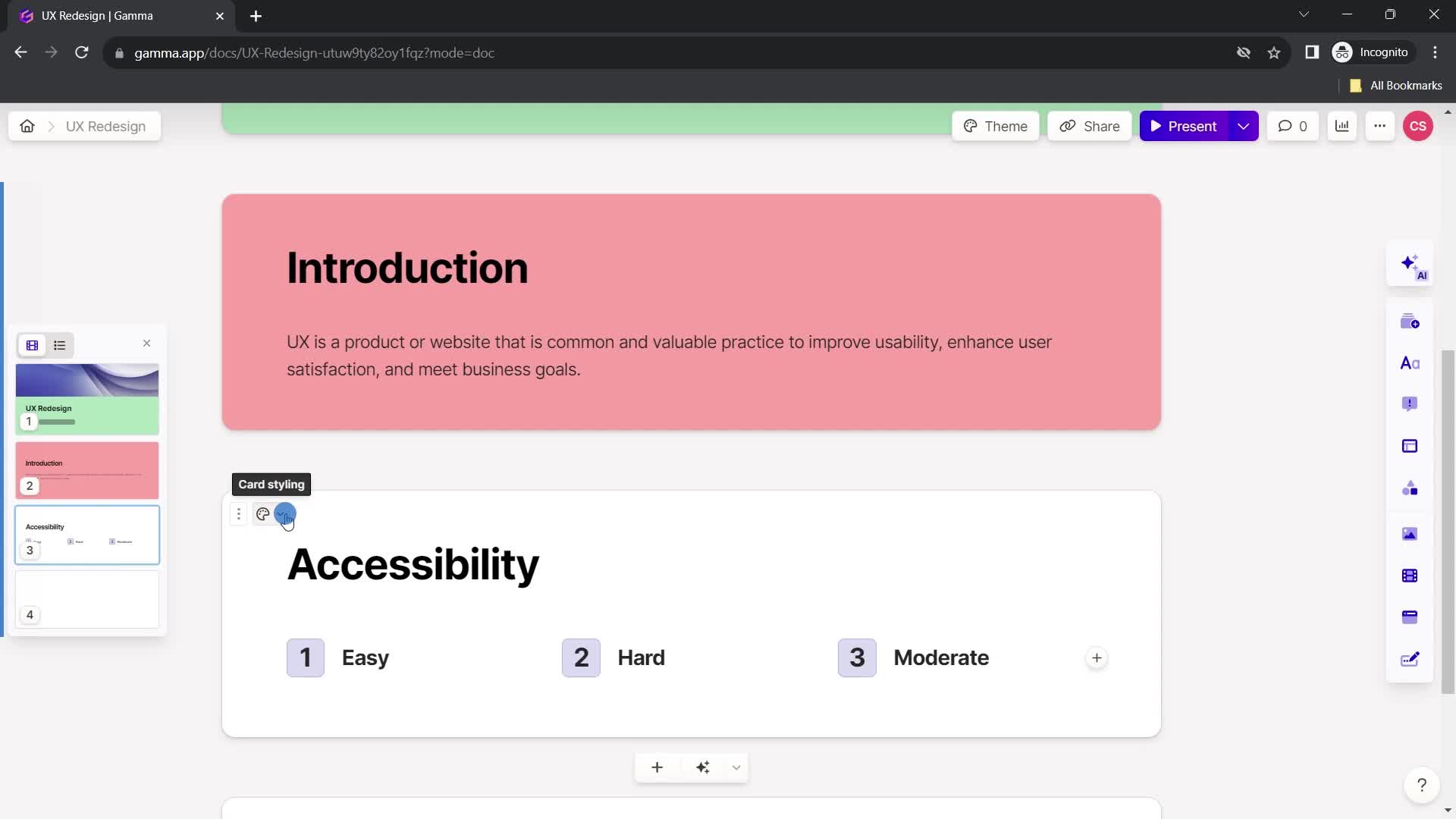This screenshot has height=819, width=1456.
Task: Expand the Card styling tooltip menu
Action: tap(284, 513)
